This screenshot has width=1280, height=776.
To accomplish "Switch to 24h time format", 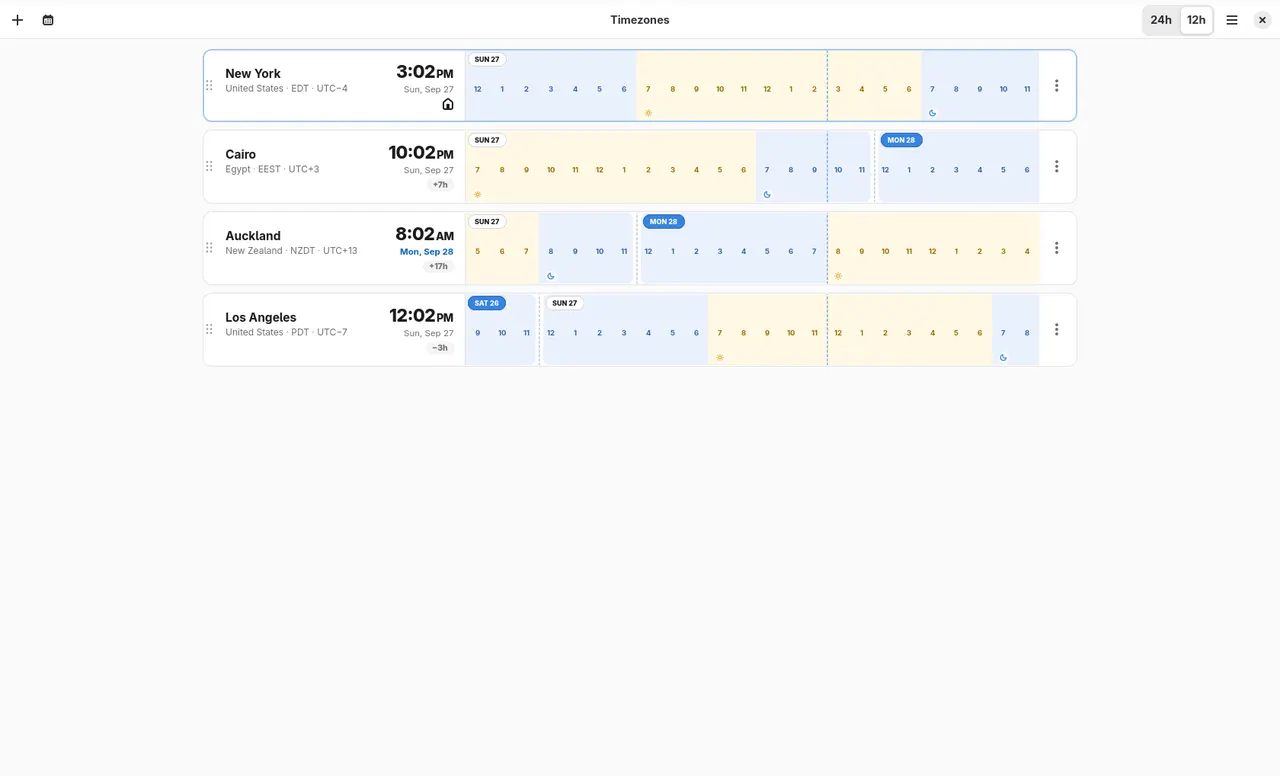I will (x=1161, y=20).
